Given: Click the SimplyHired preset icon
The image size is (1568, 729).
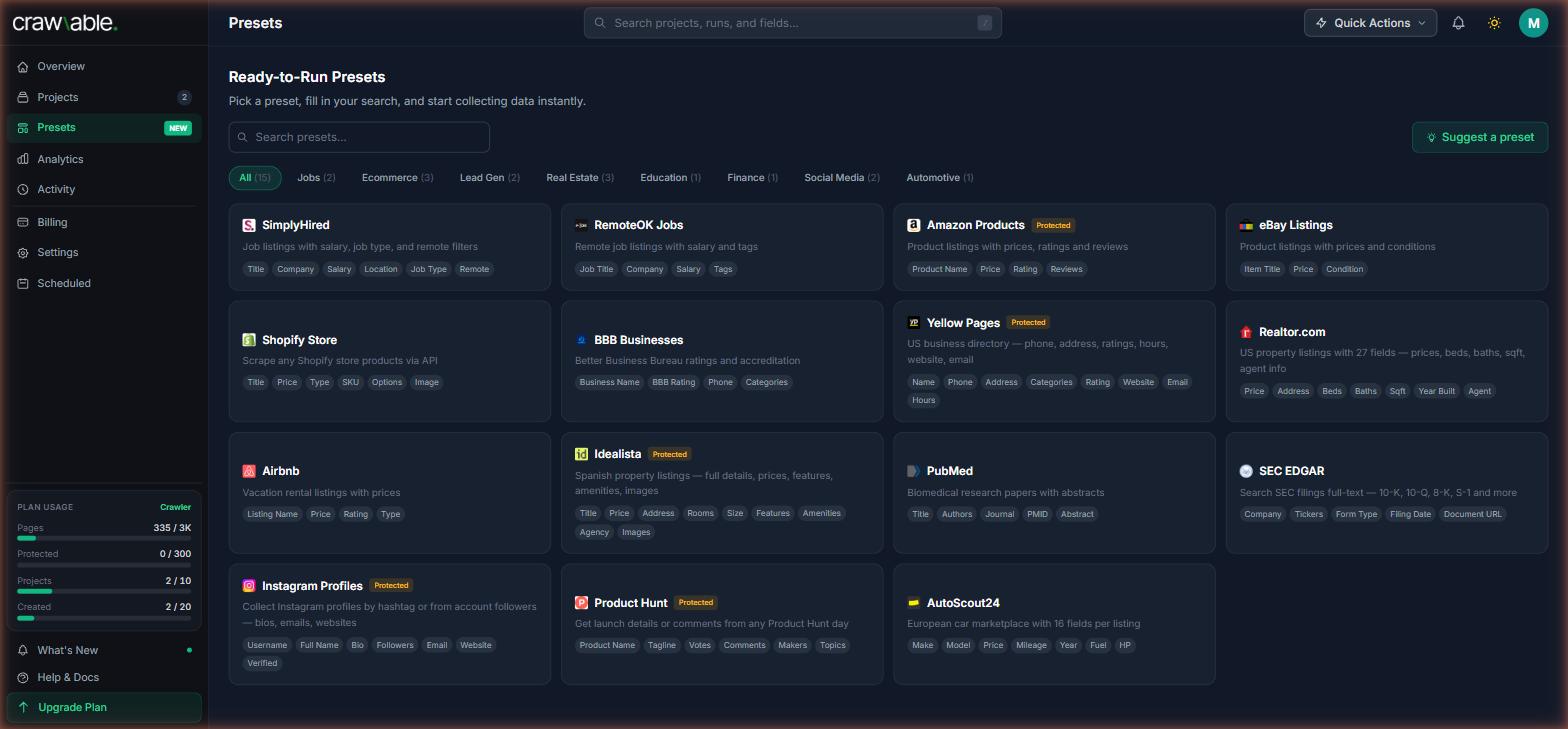Looking at the screenshot, I should pos(249,225).
